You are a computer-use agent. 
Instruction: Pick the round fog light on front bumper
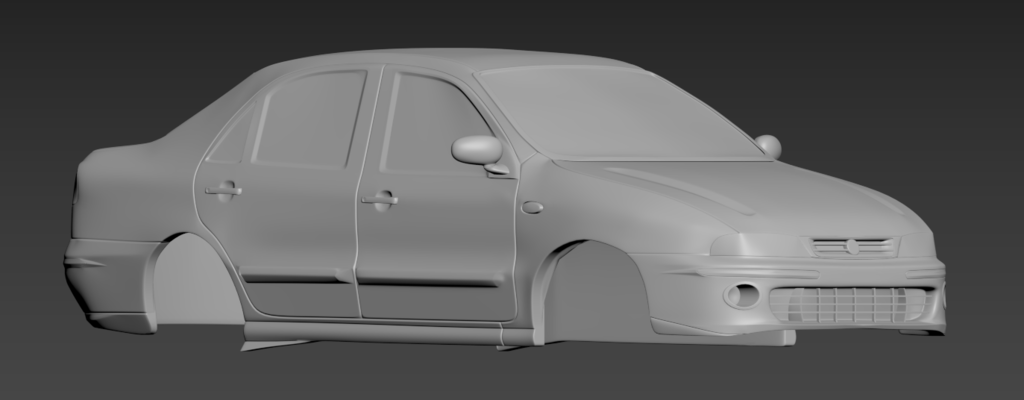[x=741, y=295]
